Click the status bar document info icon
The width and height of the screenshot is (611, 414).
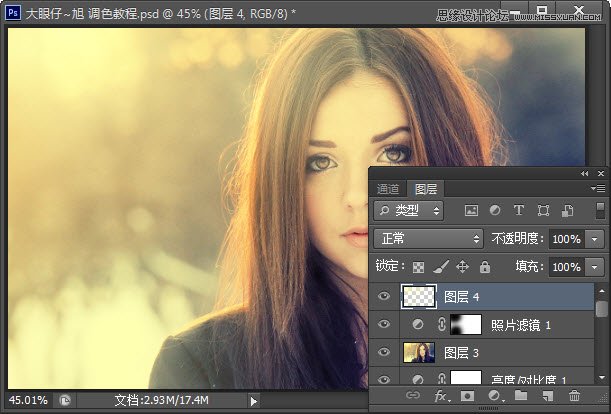pos(65,400)
